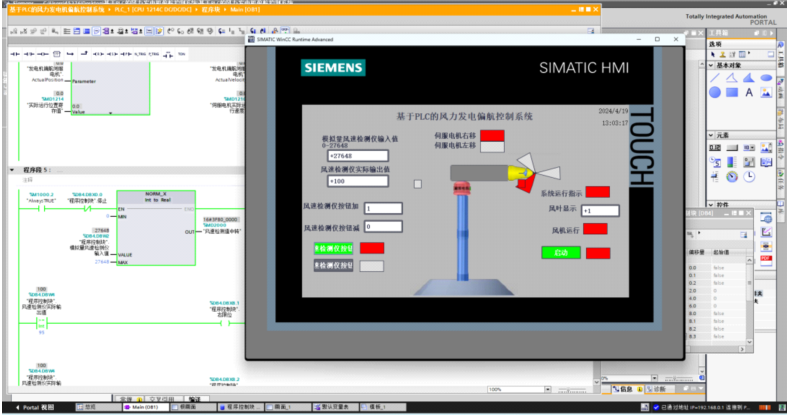This screenshot has height=415, width=787.
Task: Select the Graphic I/O field element
Action: pyautogui.click(x=766, y=148)
